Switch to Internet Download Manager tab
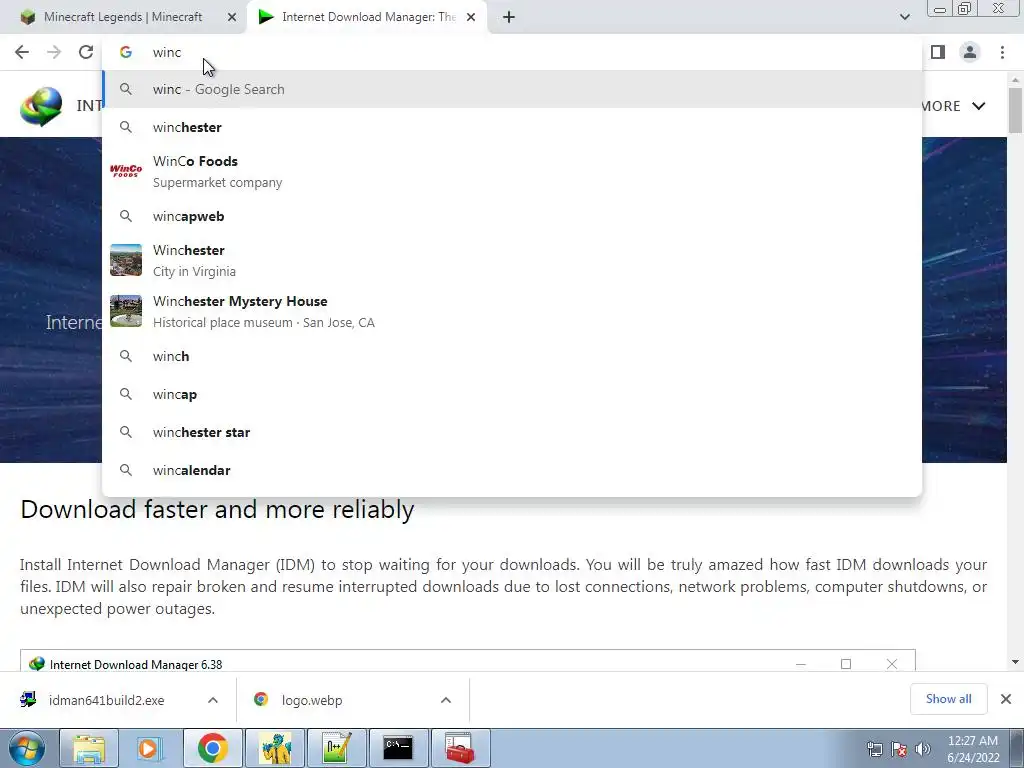The width and height of the screenshot is (1024, 768). pyautogui.click(x=367, y=17)
